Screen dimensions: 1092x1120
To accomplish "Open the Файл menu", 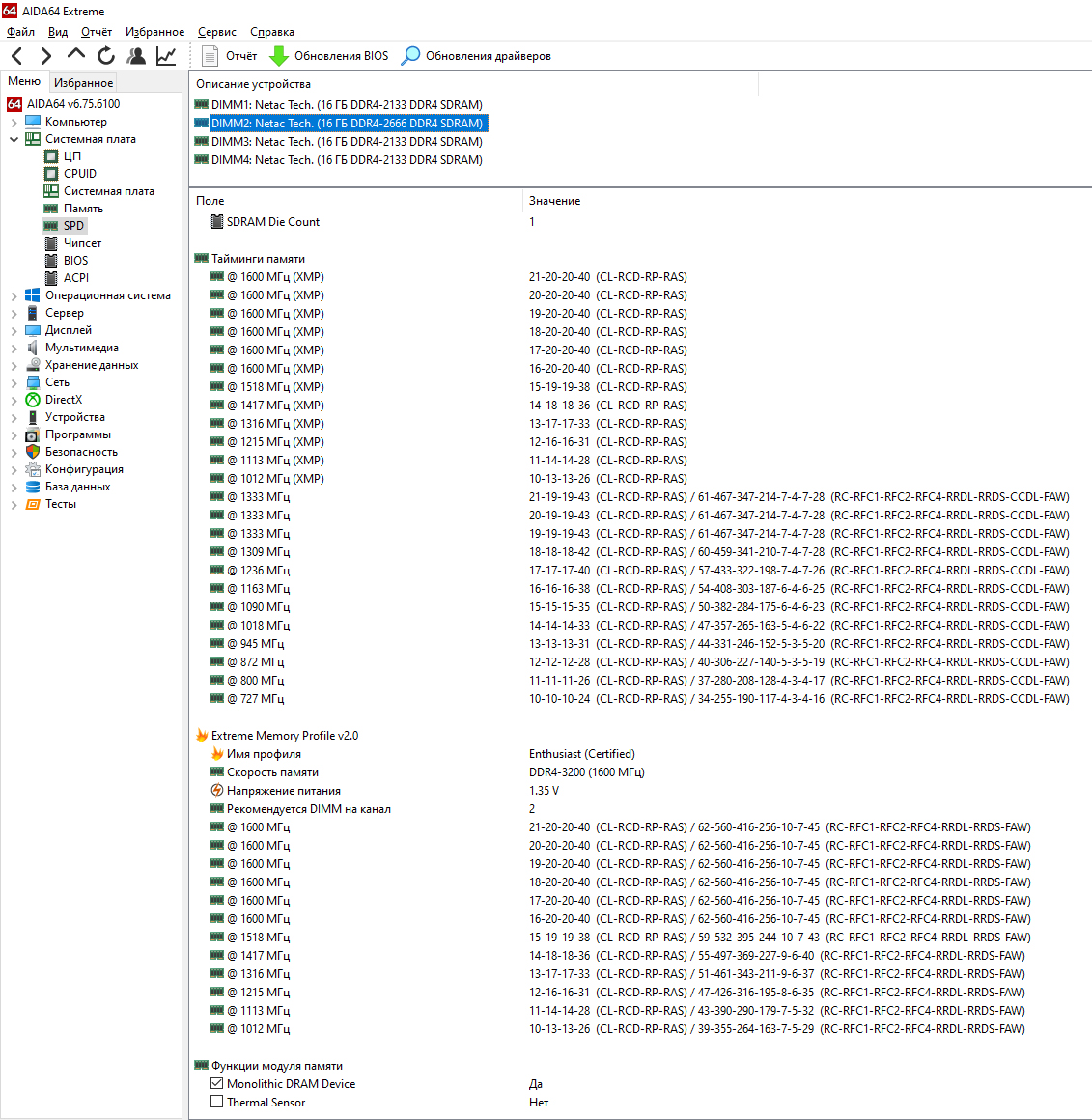I will point(20,32).
